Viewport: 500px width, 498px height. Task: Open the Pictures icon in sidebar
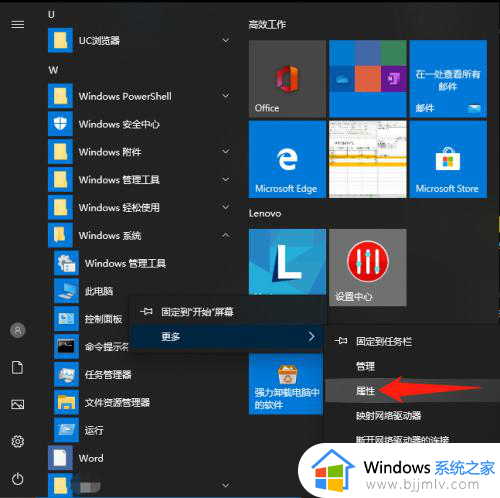coord(17,404)
